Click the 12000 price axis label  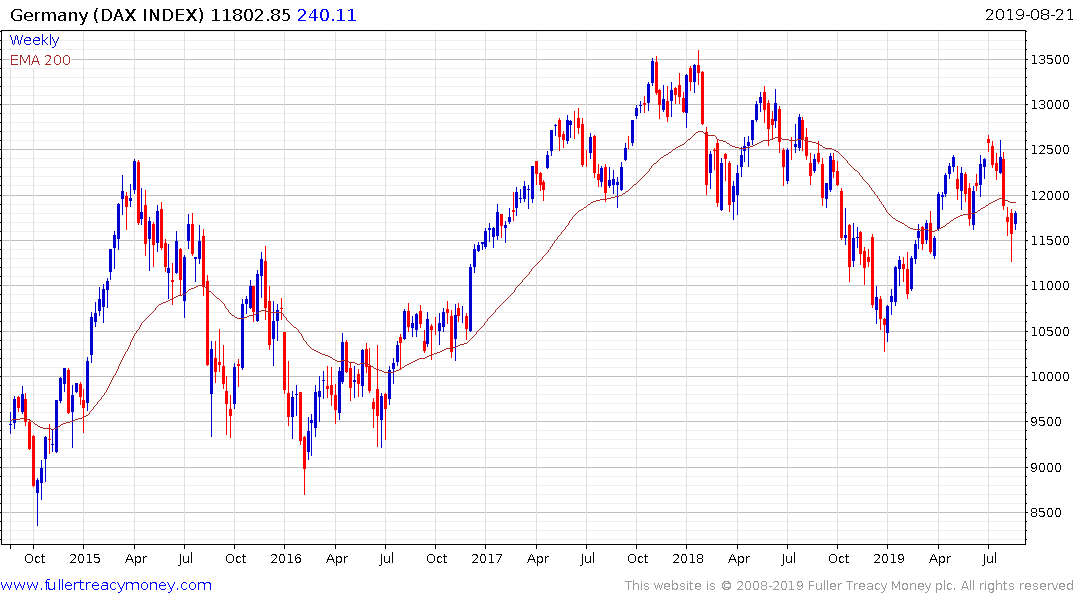pyautogui.click(x=1050, y=195)
